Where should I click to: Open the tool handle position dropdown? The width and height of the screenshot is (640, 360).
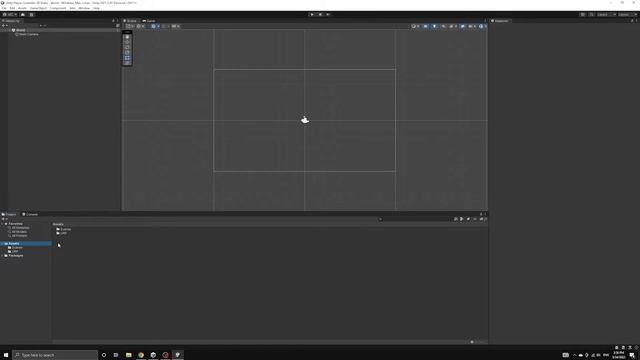coord(130,26)
